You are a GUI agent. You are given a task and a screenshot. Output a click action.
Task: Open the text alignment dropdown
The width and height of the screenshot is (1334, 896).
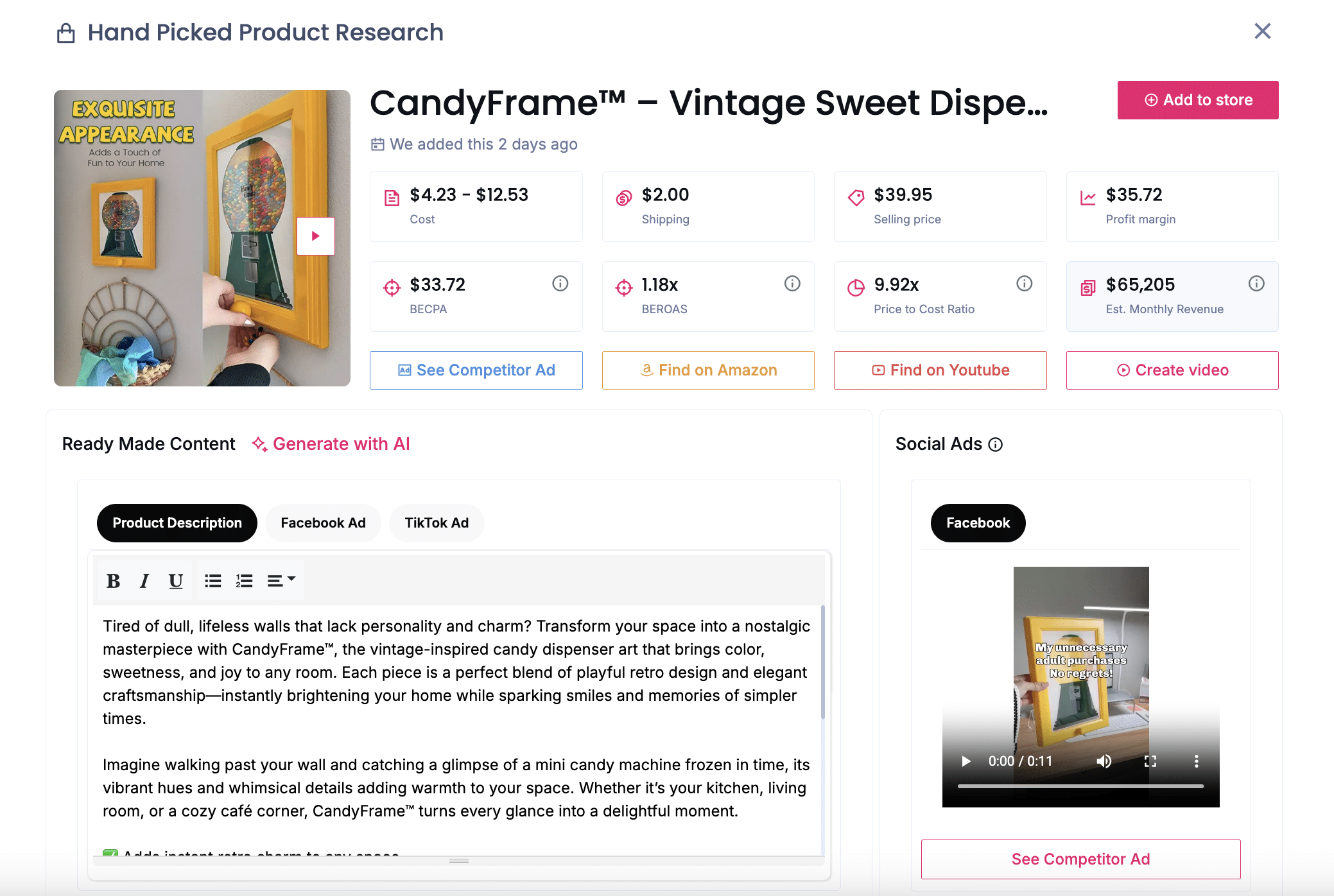(281, 581)
